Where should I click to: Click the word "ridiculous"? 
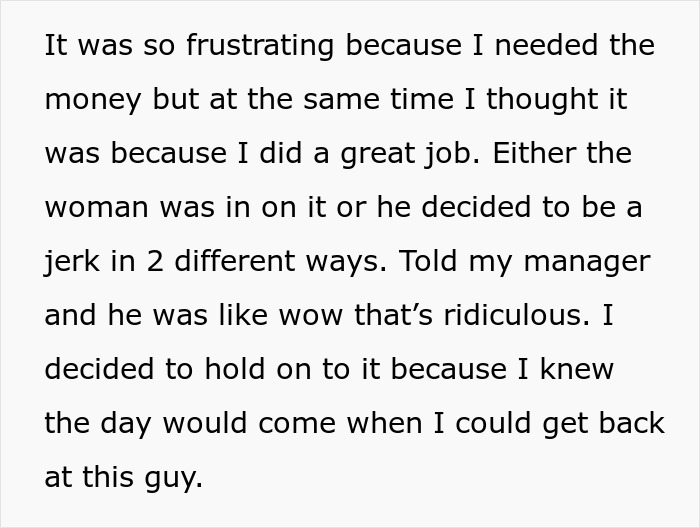(519, 316)
